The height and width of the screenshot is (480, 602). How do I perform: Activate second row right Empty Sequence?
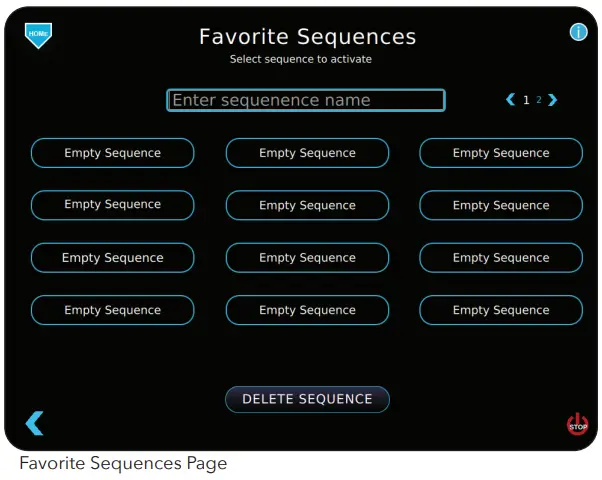[500, 205]
